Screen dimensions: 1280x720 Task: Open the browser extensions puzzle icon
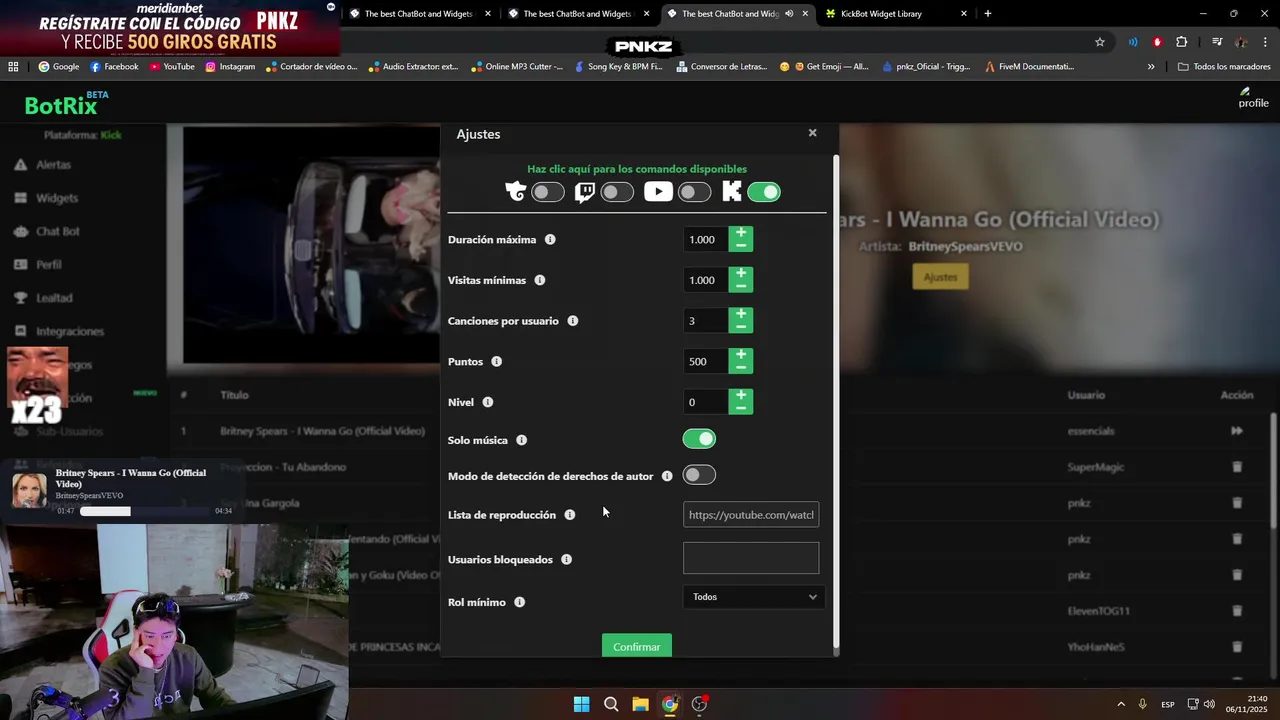click(1181, 42)
